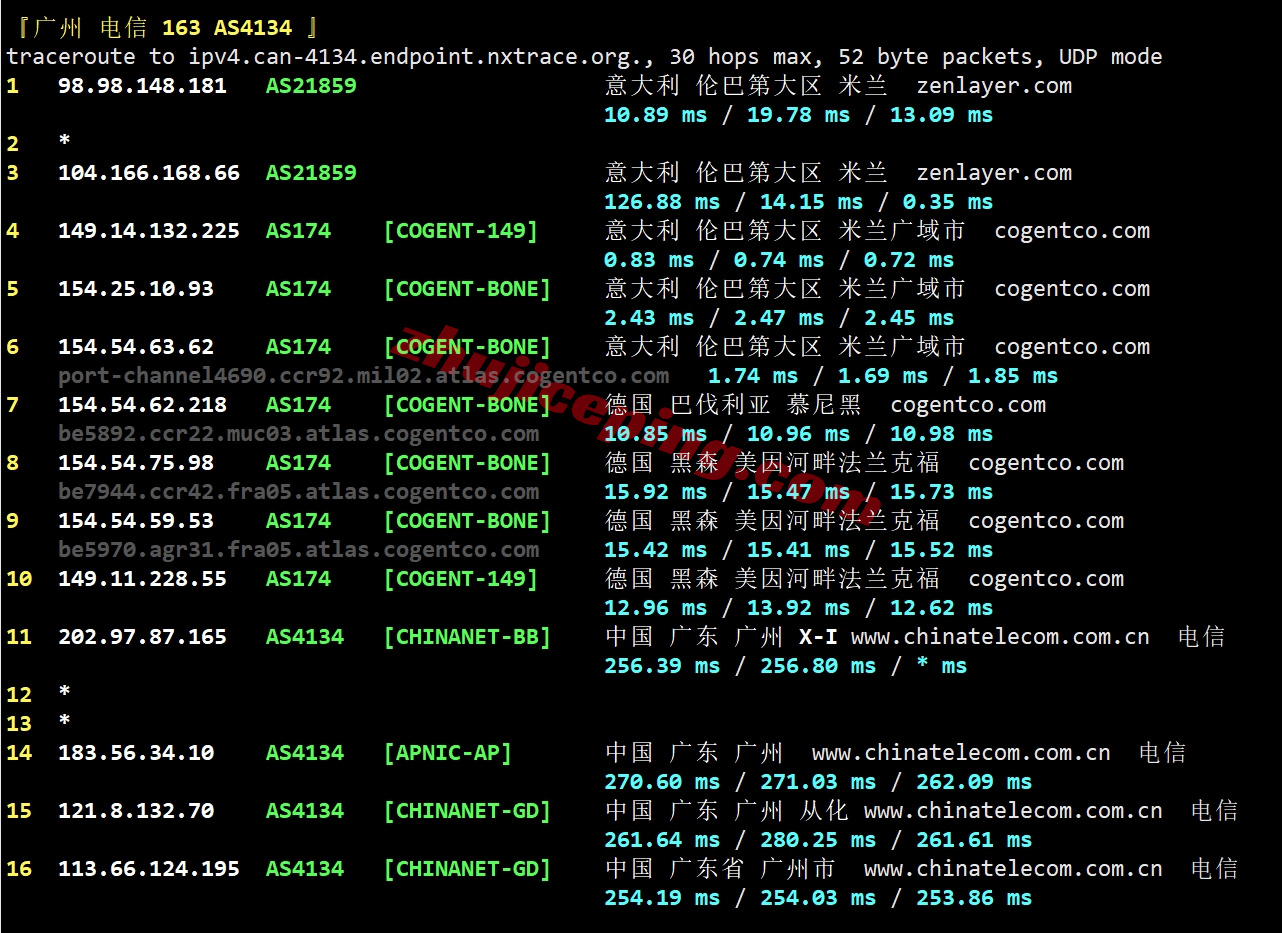Select the location text '中国 广东省 广州市'
Screen dimensions: 1282x933
coord(720,869)
